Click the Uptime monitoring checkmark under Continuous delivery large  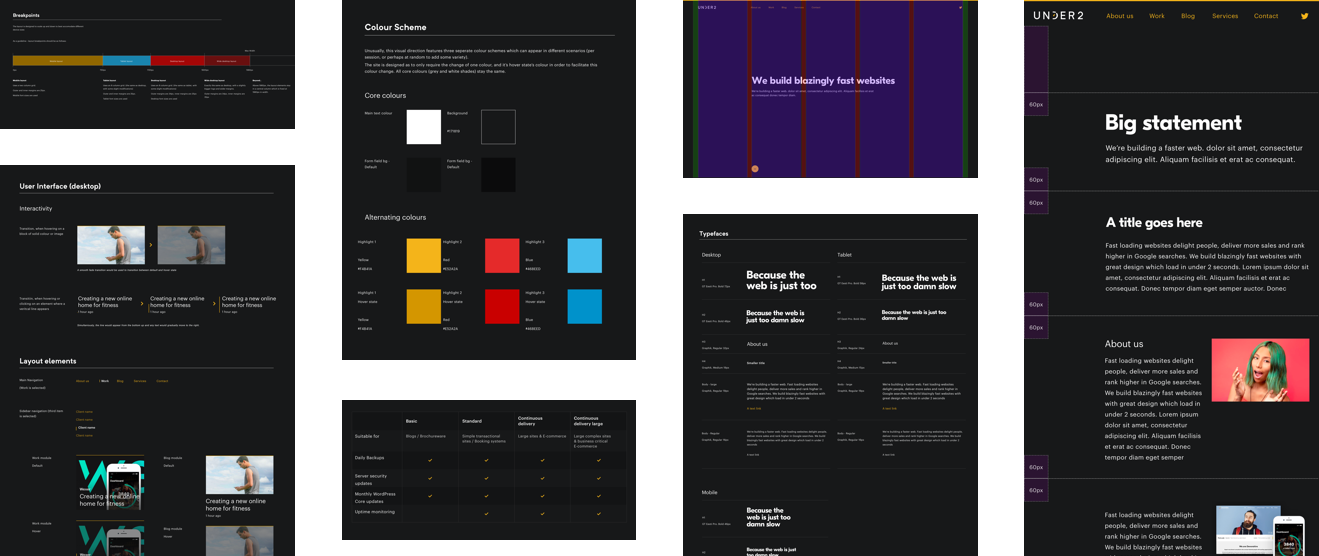pos(598,513)
